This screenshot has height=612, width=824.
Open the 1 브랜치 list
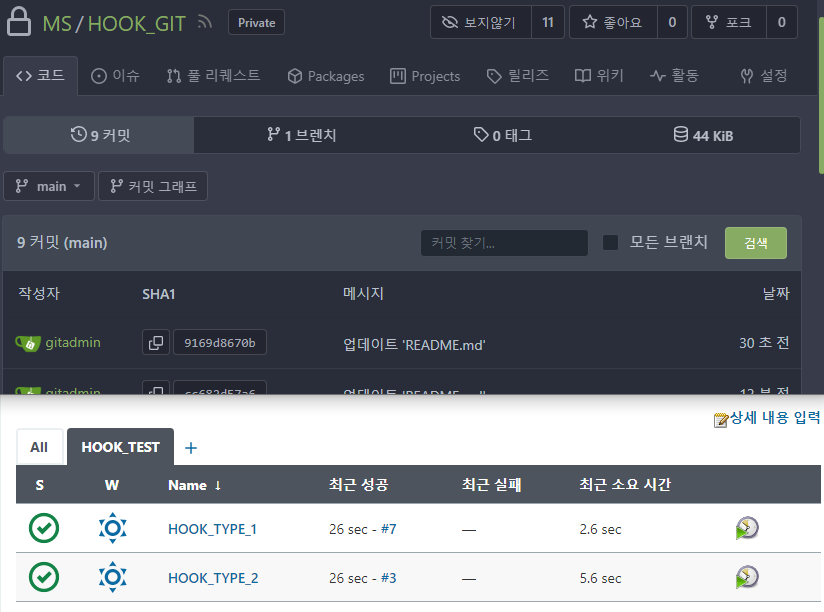[302, 135]
